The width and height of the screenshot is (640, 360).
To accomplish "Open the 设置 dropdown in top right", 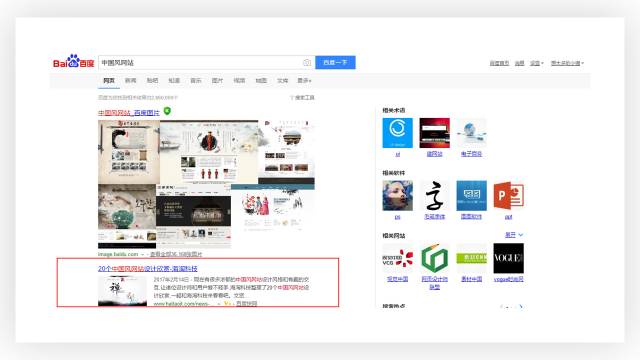I will click(536, 63).
